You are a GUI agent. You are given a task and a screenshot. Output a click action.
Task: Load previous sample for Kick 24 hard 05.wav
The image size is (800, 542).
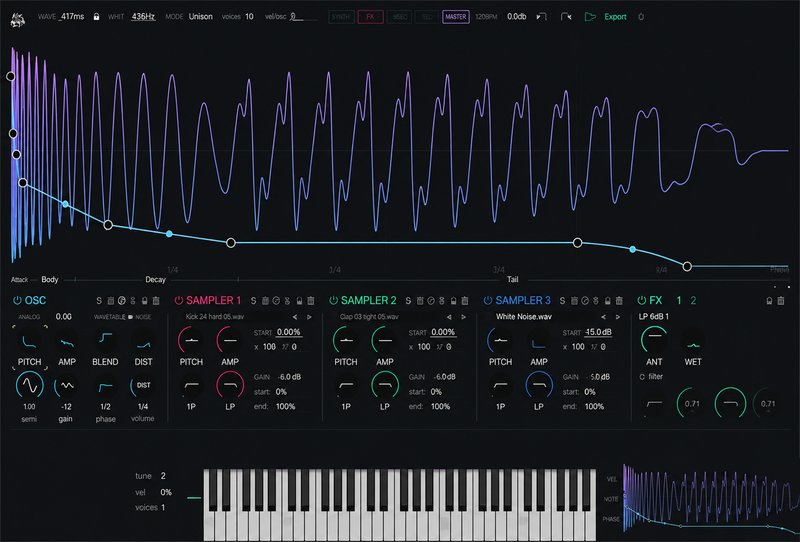pyautogui.click(x=295, y=317)
